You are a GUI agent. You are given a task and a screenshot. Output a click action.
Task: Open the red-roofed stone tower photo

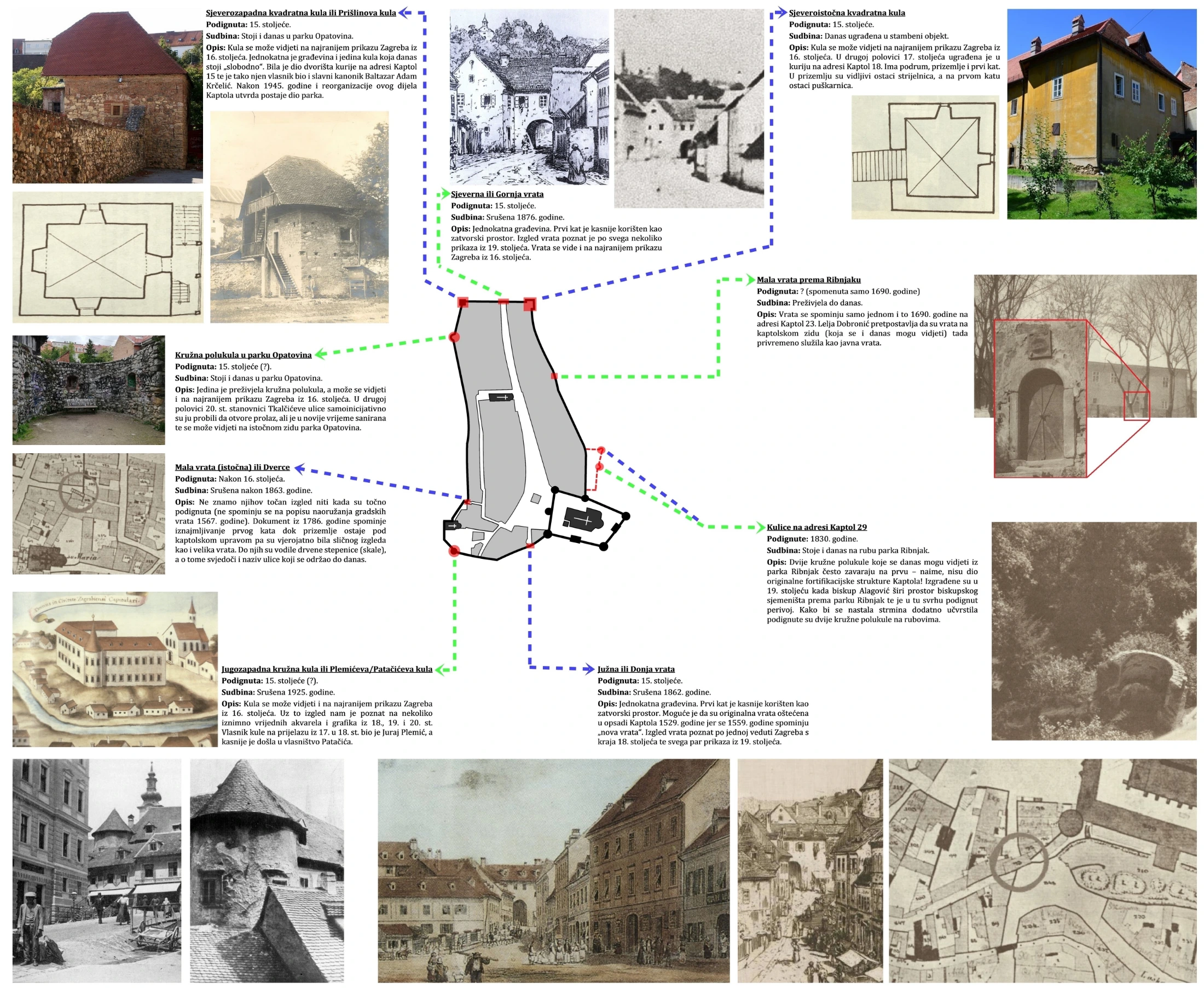tap(108, 96)
